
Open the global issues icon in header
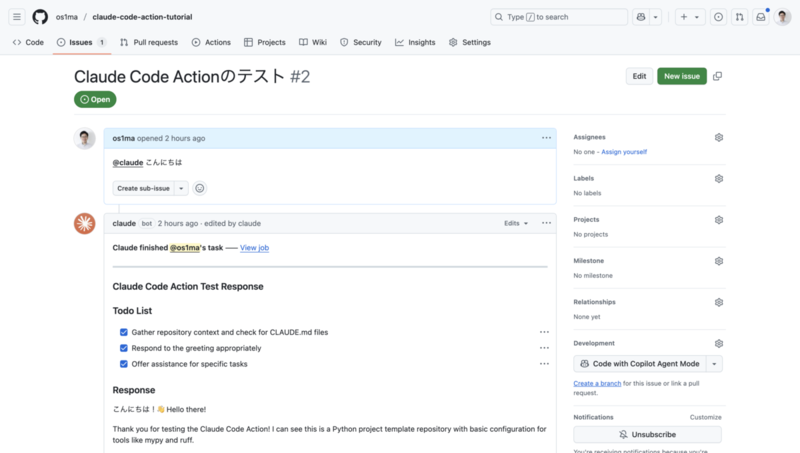pyautogui.click(x=718, y=17)
